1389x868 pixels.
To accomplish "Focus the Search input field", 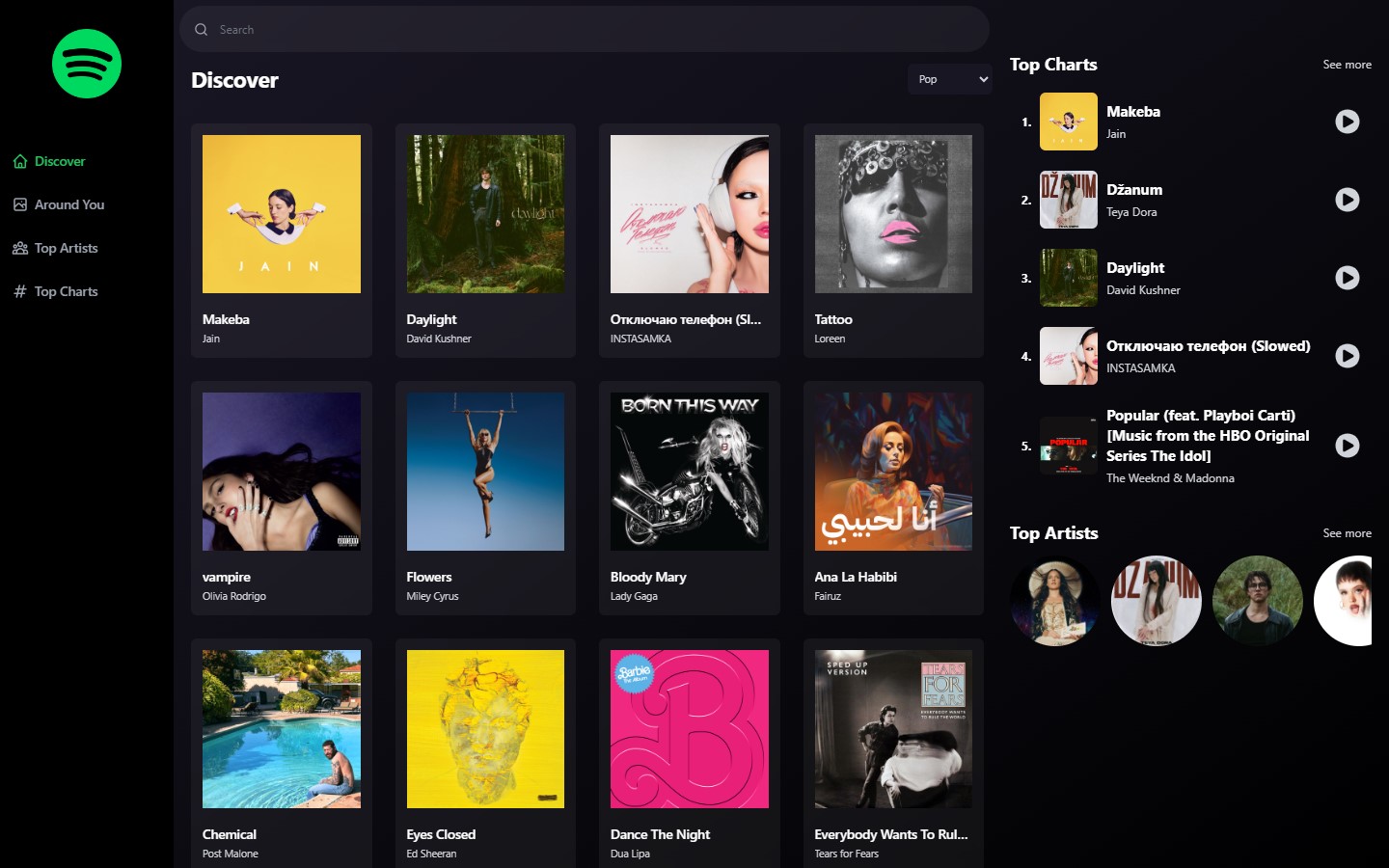I will click(585, 29).
